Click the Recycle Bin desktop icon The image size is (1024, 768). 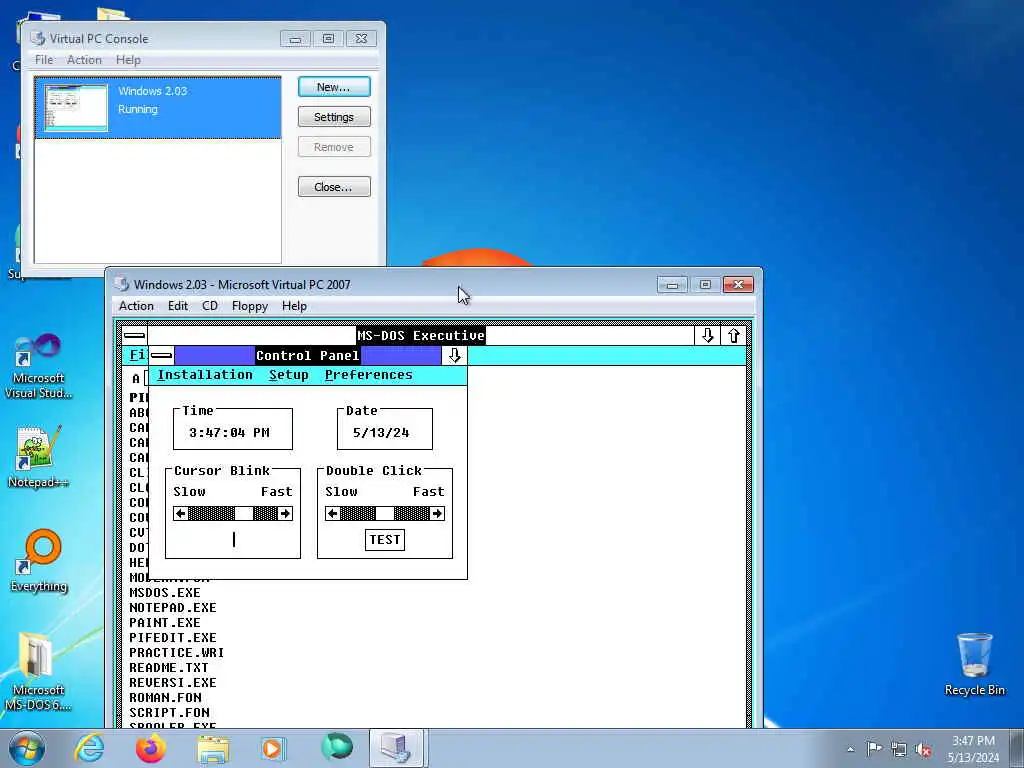(974, 664)
